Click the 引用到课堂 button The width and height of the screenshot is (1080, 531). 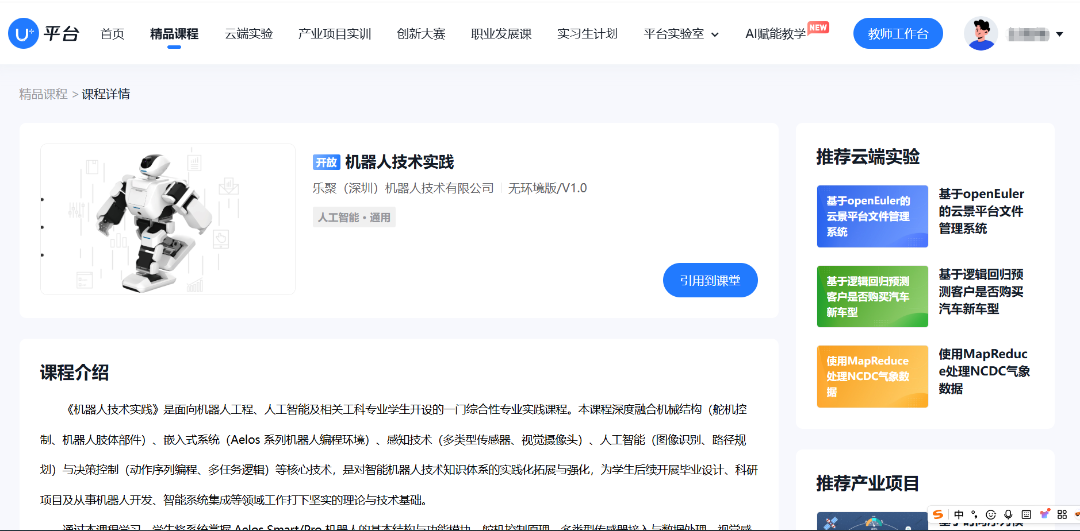tap(710, 280)
